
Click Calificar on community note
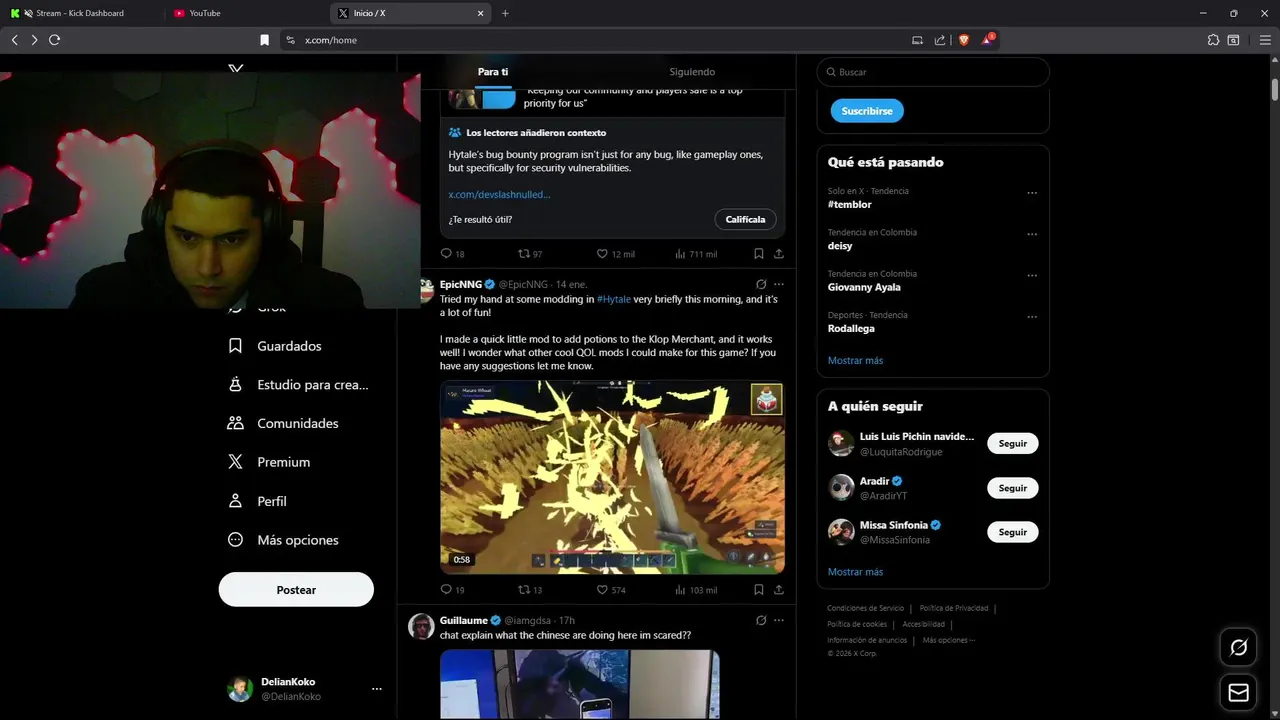tap(745, 219)
